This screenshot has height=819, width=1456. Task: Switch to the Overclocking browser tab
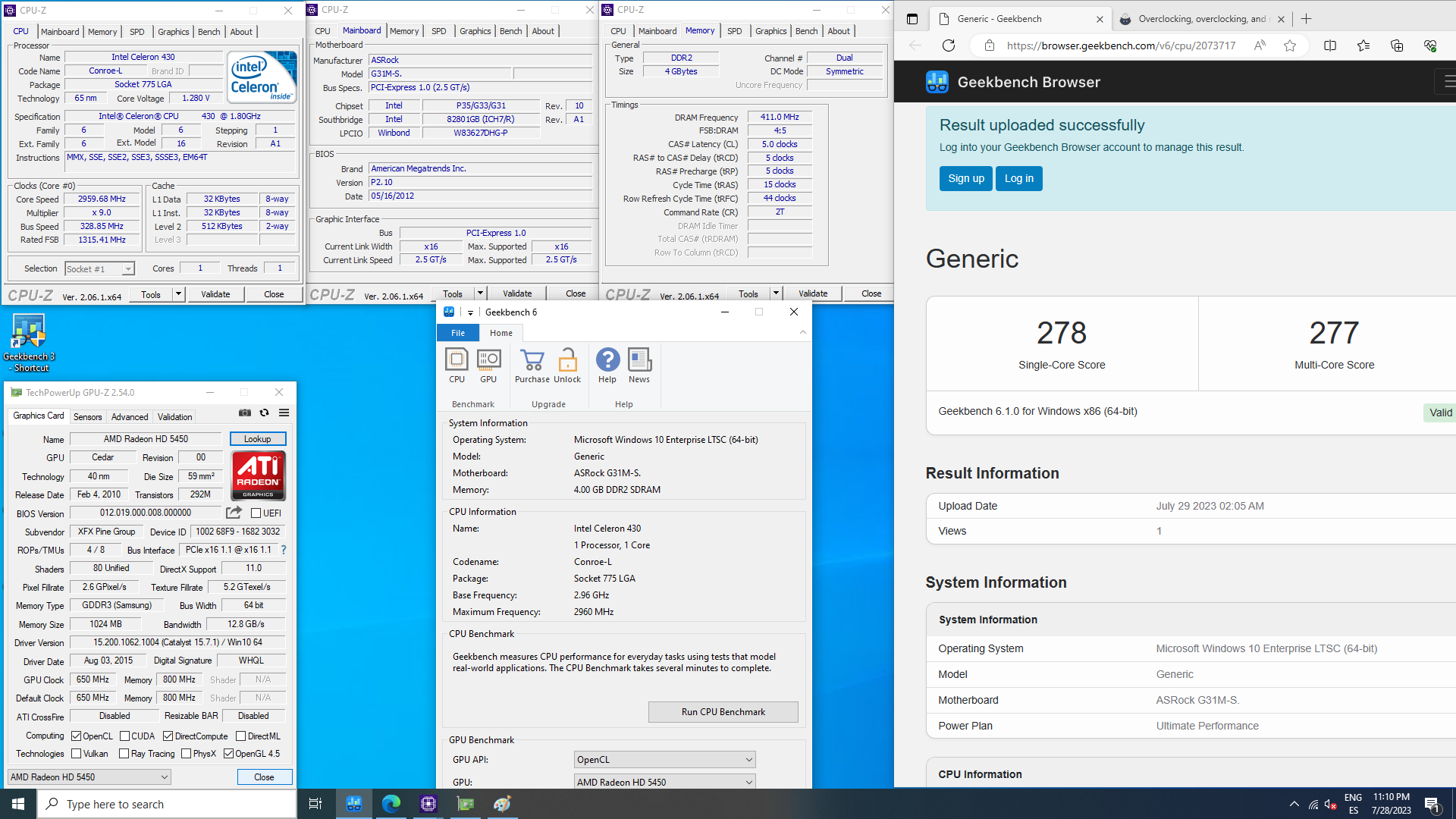click(x=1201, y=19)
